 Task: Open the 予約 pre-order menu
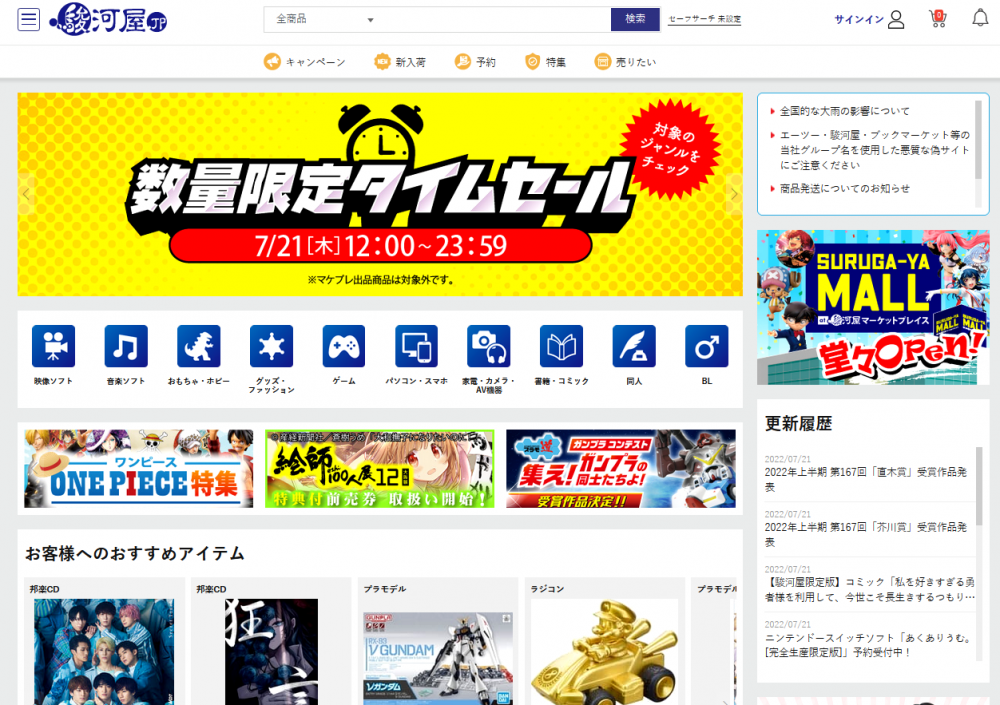click(475, 62)
